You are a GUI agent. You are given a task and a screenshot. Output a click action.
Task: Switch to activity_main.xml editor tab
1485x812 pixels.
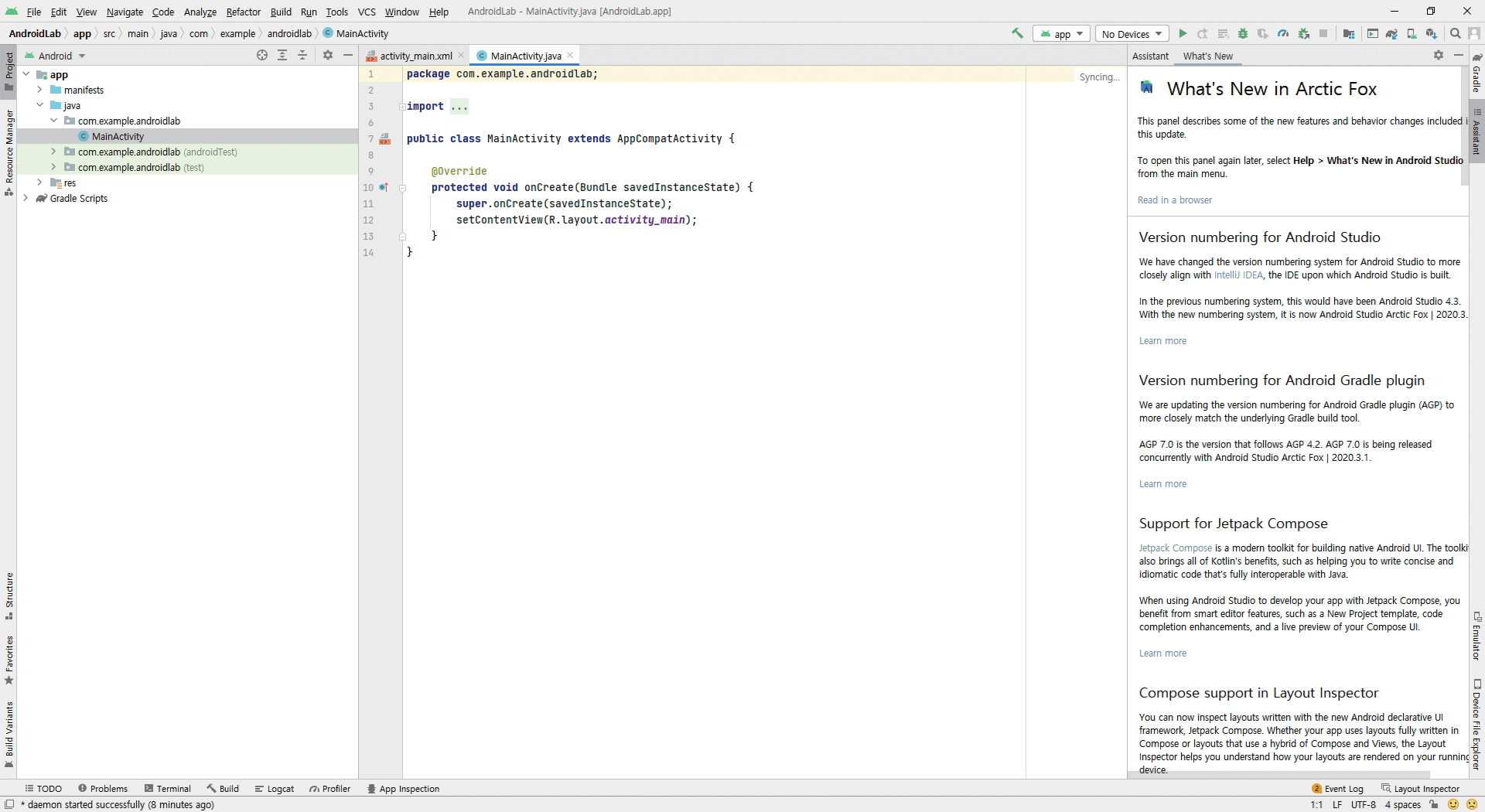click(416, 56)
